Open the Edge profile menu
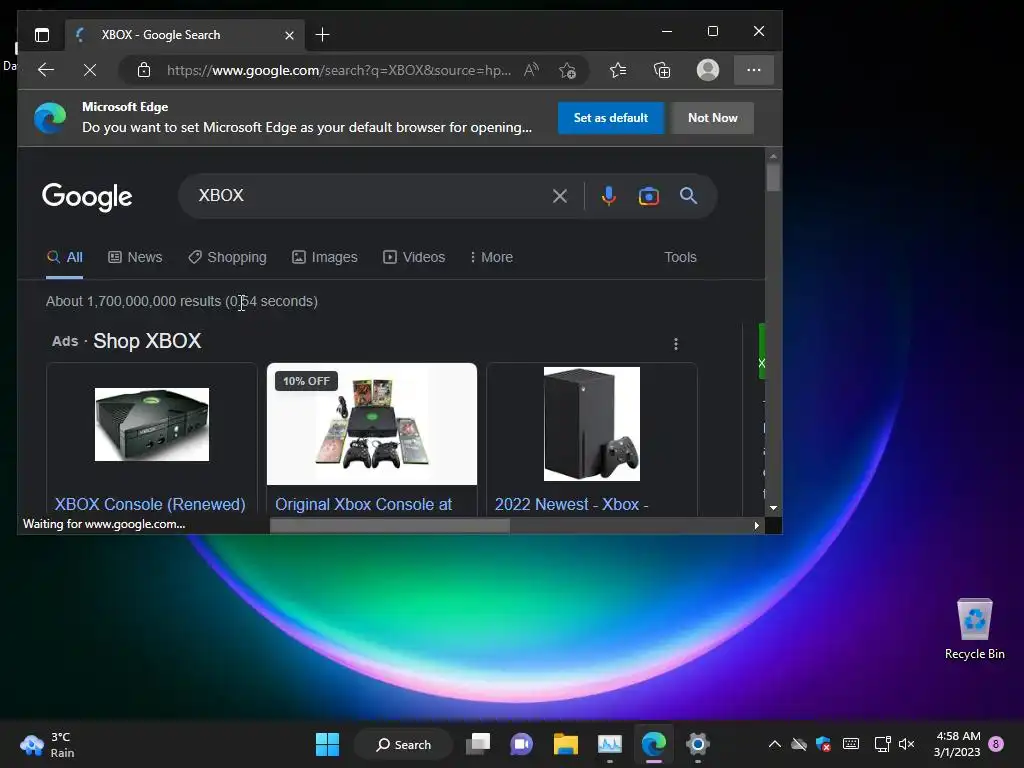Screen dimensions: 1024x768 click(x=708, y=70)
